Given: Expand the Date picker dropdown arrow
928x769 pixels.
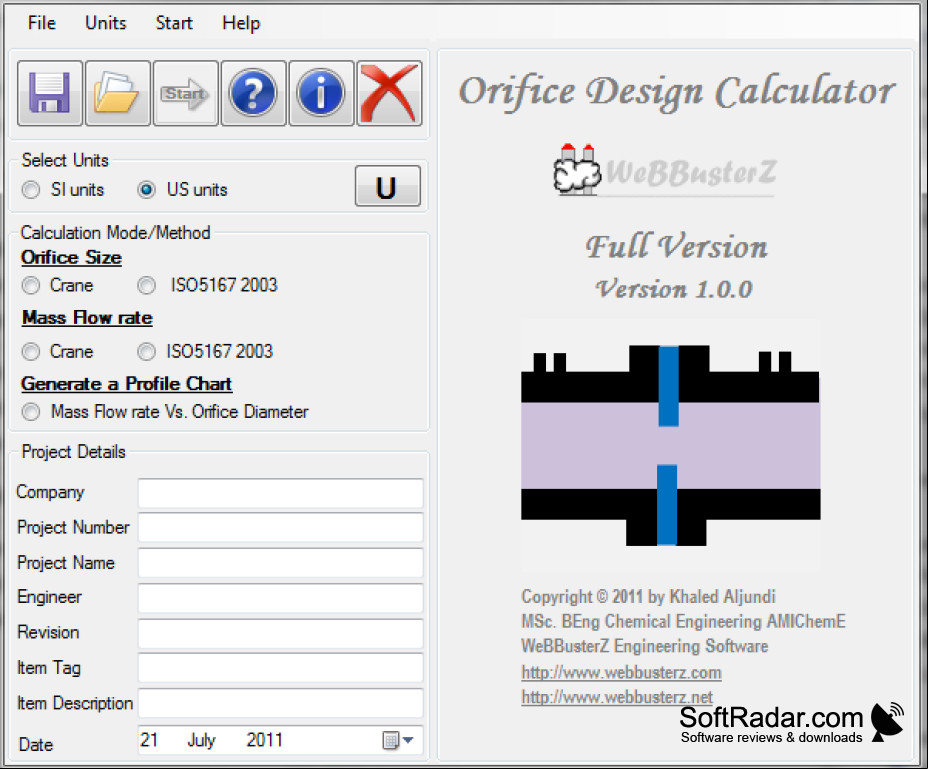Looking at the screenshot, I should (x=408, y=740).
